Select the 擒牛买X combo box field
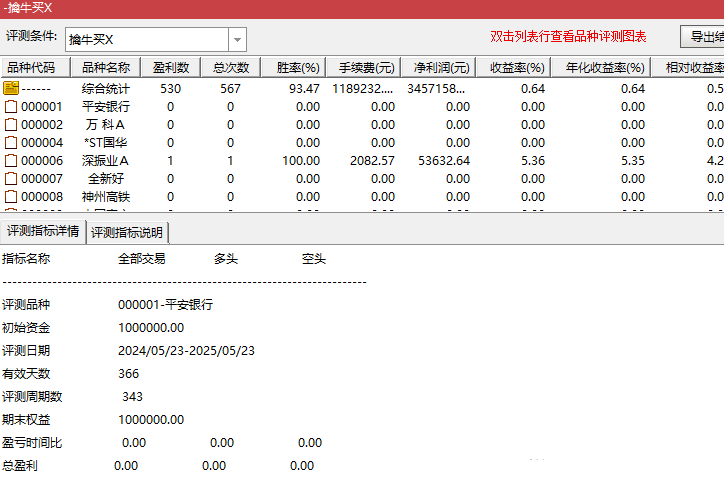Screen dimensions: 724x480 (x=147, y=40)
